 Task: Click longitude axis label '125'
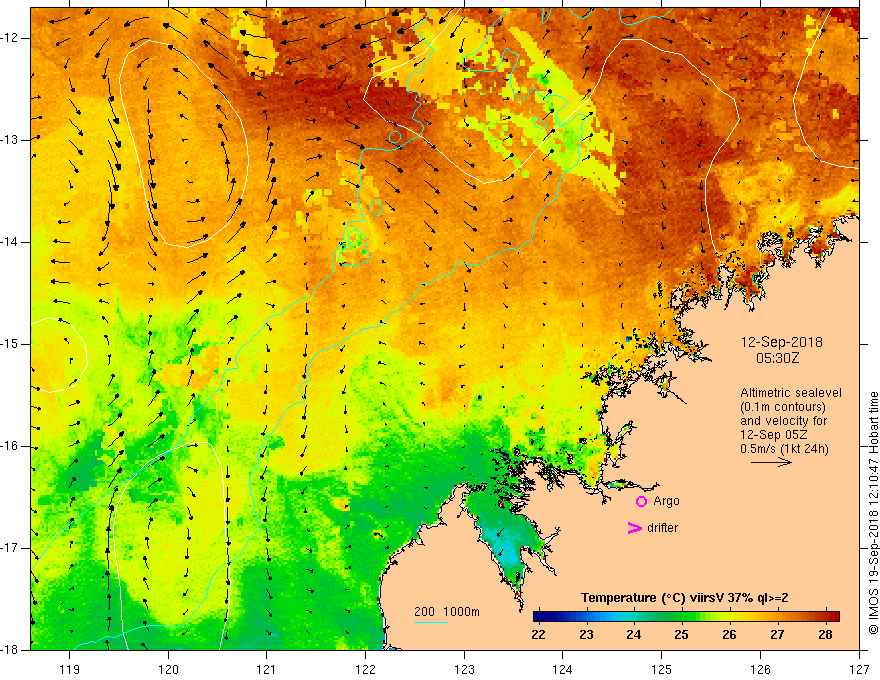[662, 669]
